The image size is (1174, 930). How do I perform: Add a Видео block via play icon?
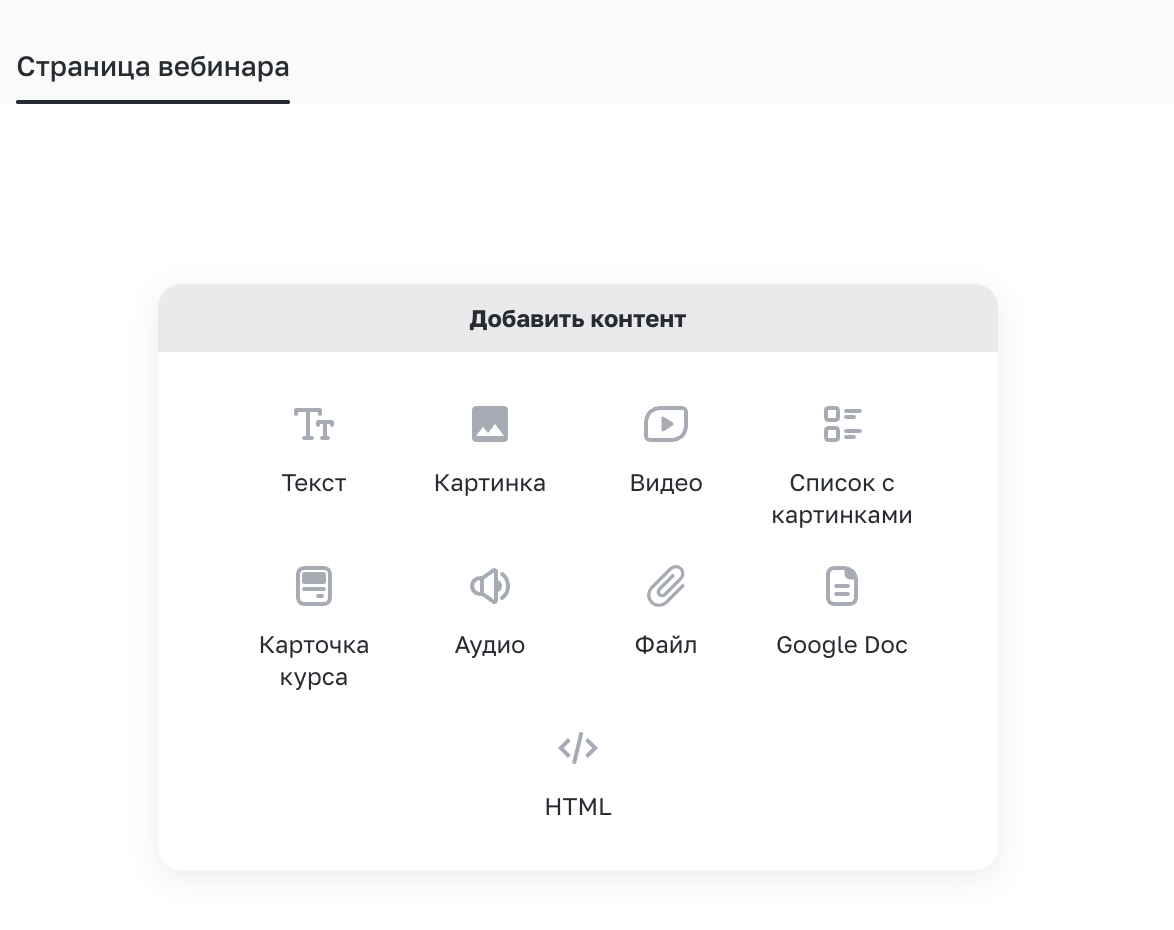point(666,424)
